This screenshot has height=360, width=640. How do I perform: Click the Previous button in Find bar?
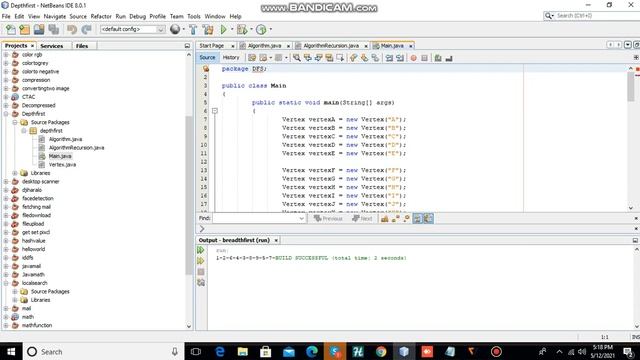point(329,219)
